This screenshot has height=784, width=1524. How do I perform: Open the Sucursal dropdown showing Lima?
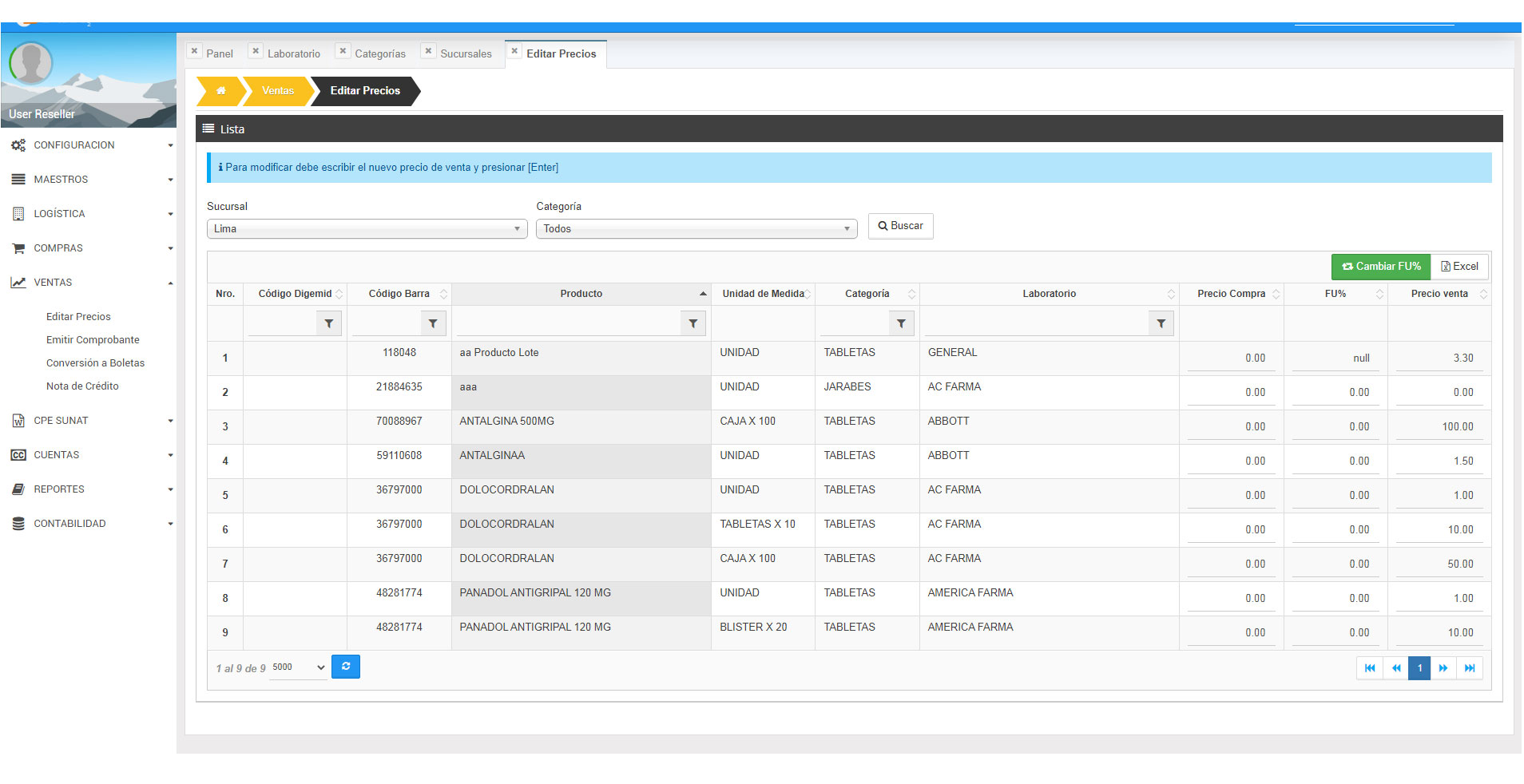(367, 229)
